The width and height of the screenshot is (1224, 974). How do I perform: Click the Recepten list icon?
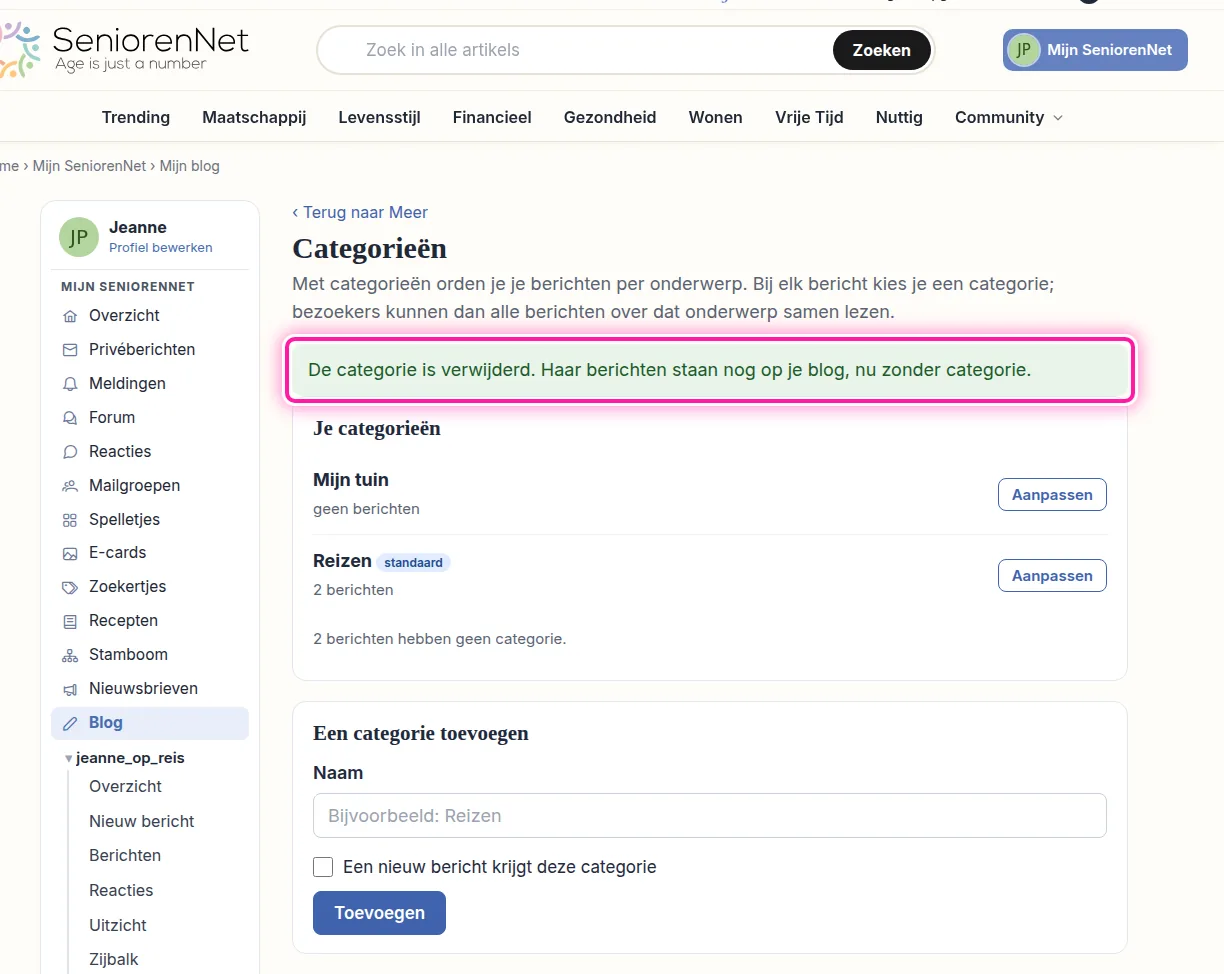coord(70,621)
